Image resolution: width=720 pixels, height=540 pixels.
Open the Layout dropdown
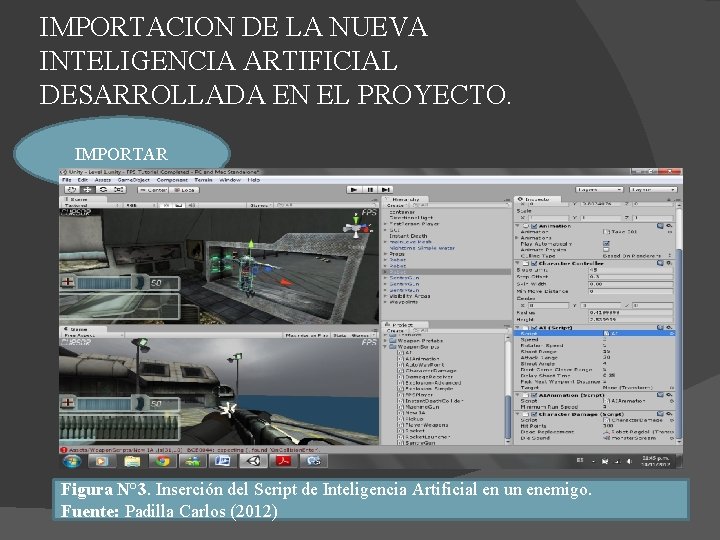point(653,189)
